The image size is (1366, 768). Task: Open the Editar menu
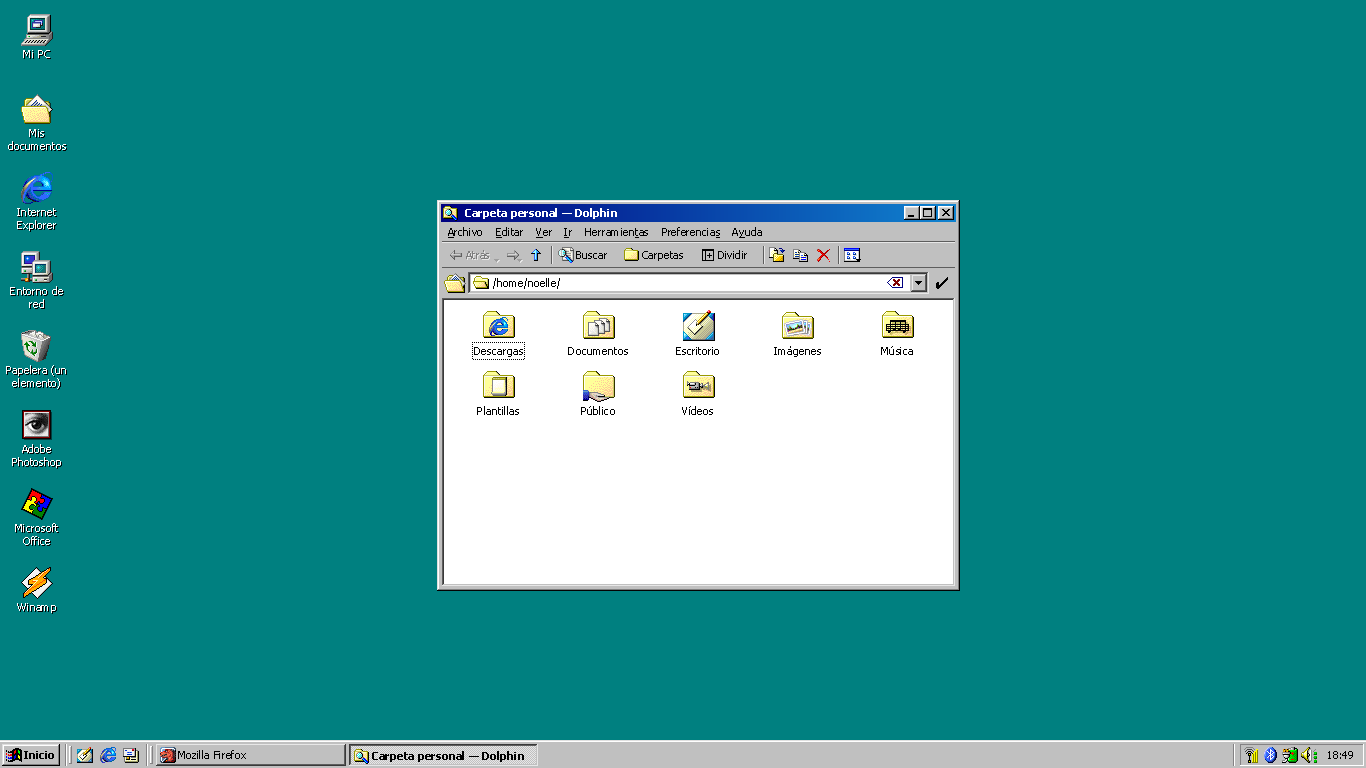[509, 232]
